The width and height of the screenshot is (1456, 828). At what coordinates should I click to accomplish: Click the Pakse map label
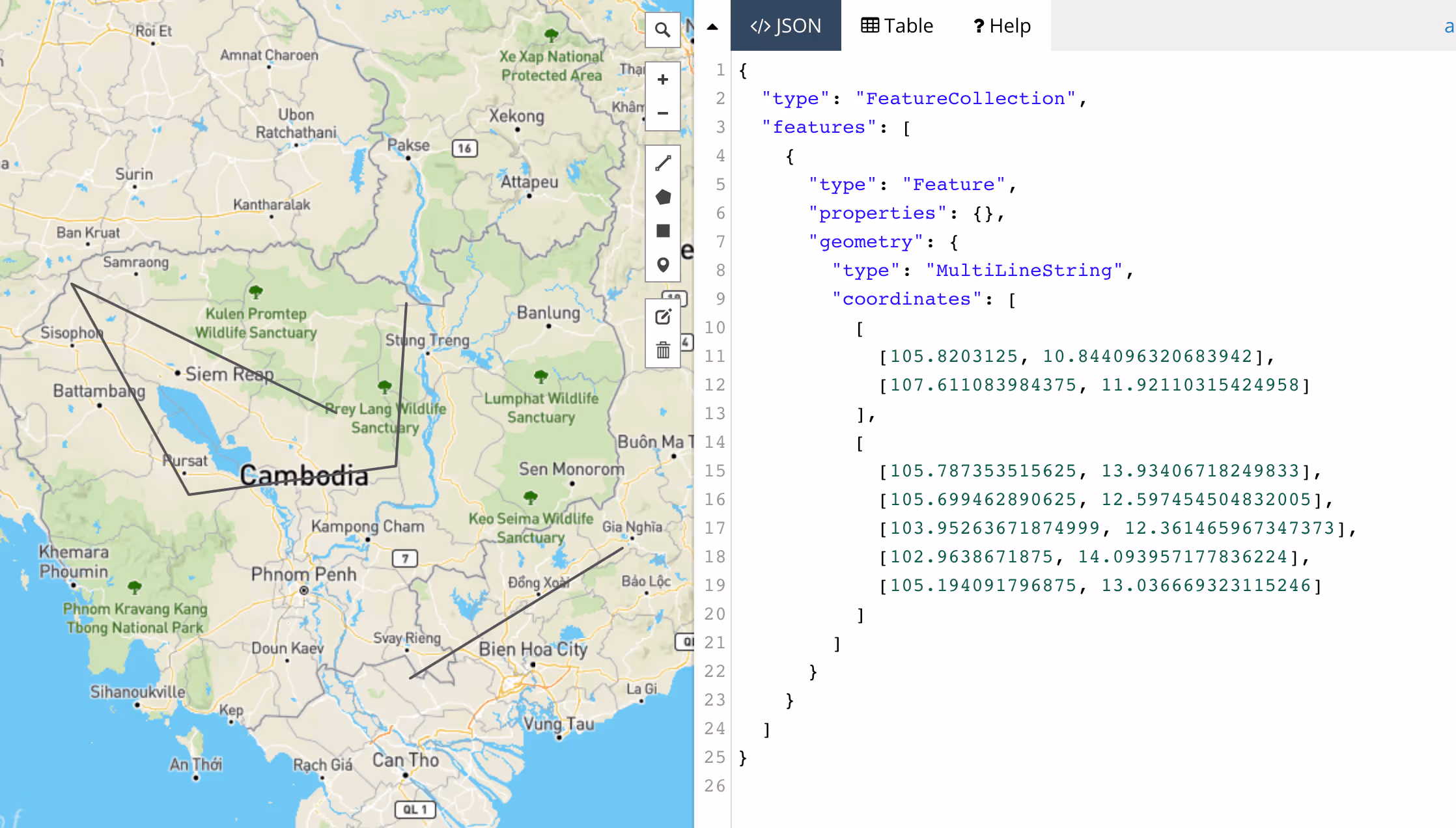click(x=408, y=145)
